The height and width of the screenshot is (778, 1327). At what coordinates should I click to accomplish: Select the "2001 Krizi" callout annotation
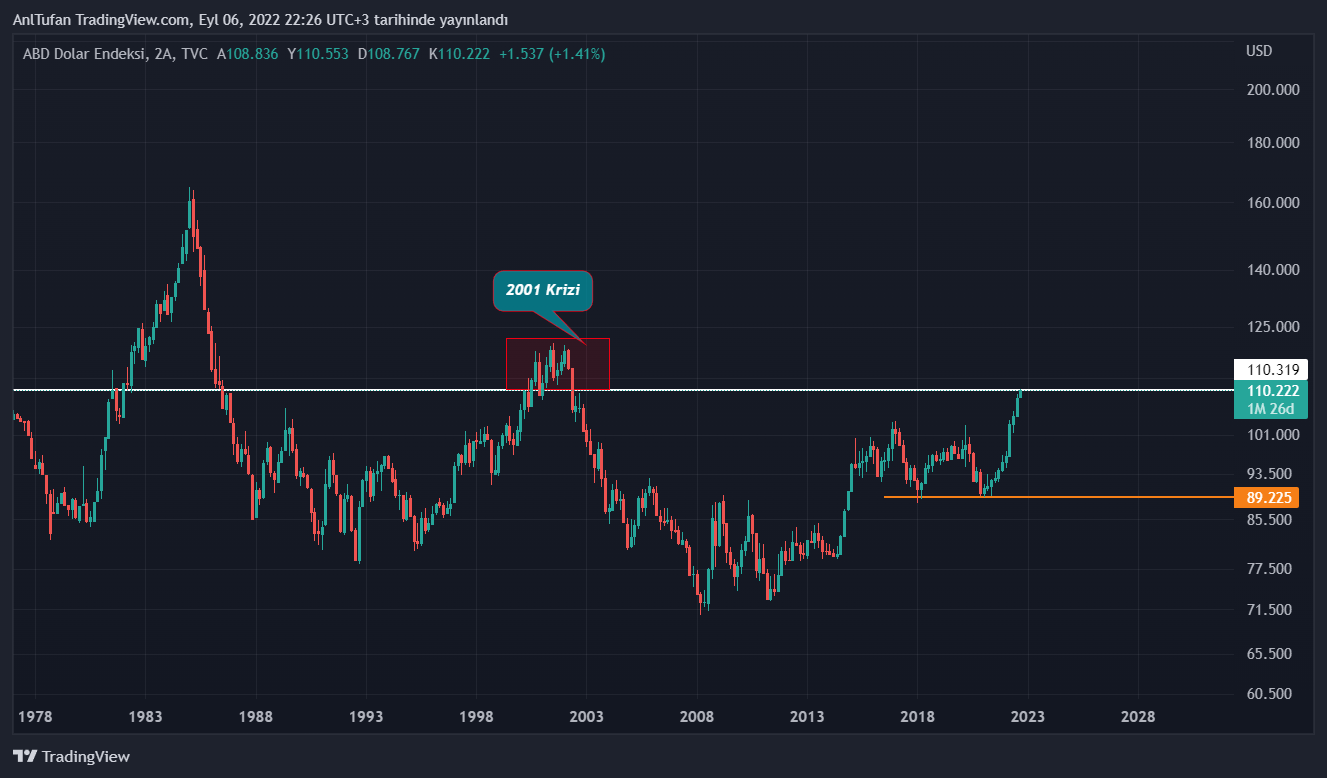click(543, 291)
